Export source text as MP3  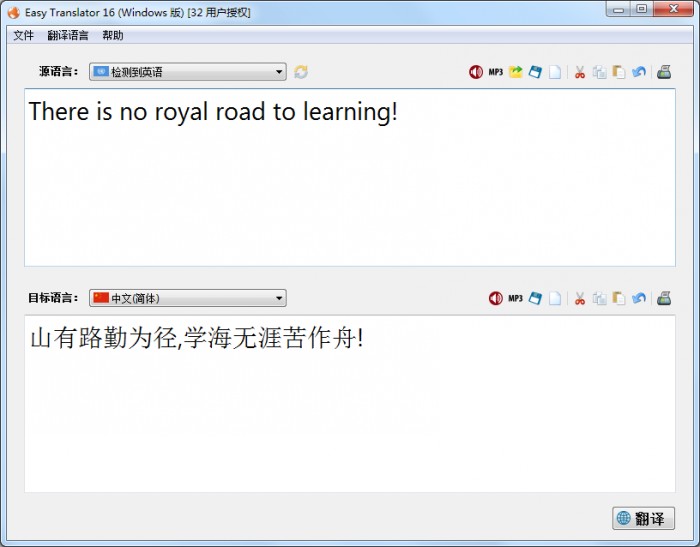point(496,72)
